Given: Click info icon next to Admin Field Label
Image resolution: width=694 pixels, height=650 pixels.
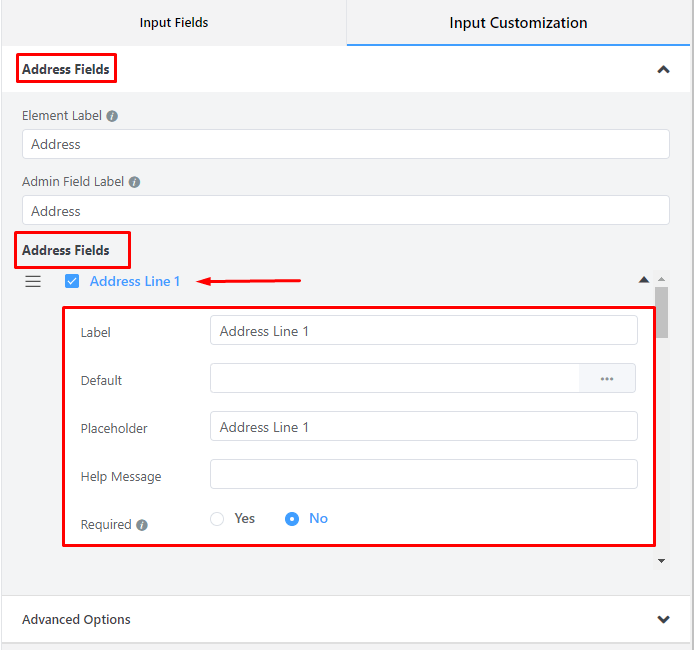Looking at the screenshot, I should (134, 183).
